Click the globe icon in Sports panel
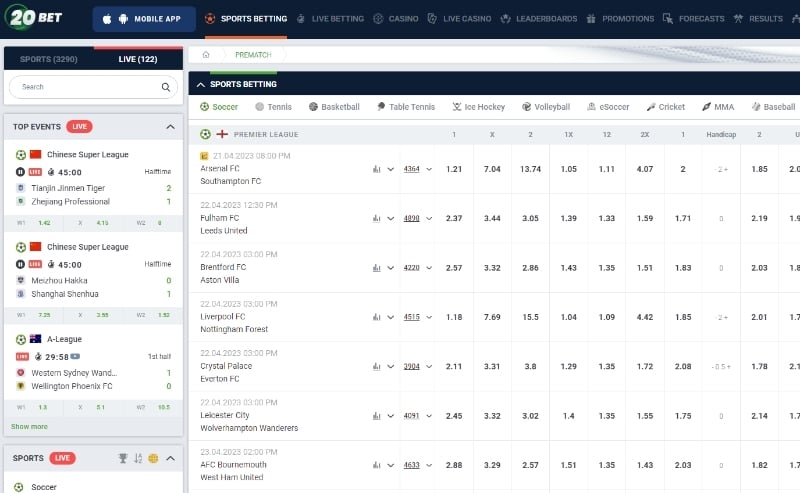This screenshot has height=493, width=800. pyautogui.click(x=153, y=458)
